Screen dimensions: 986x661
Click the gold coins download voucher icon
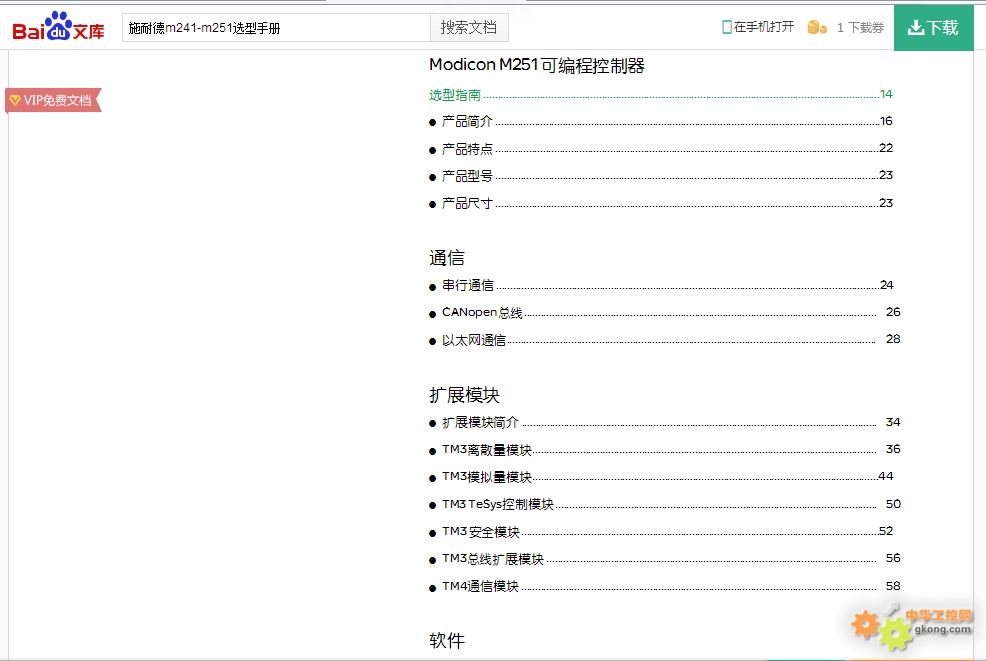817,27
